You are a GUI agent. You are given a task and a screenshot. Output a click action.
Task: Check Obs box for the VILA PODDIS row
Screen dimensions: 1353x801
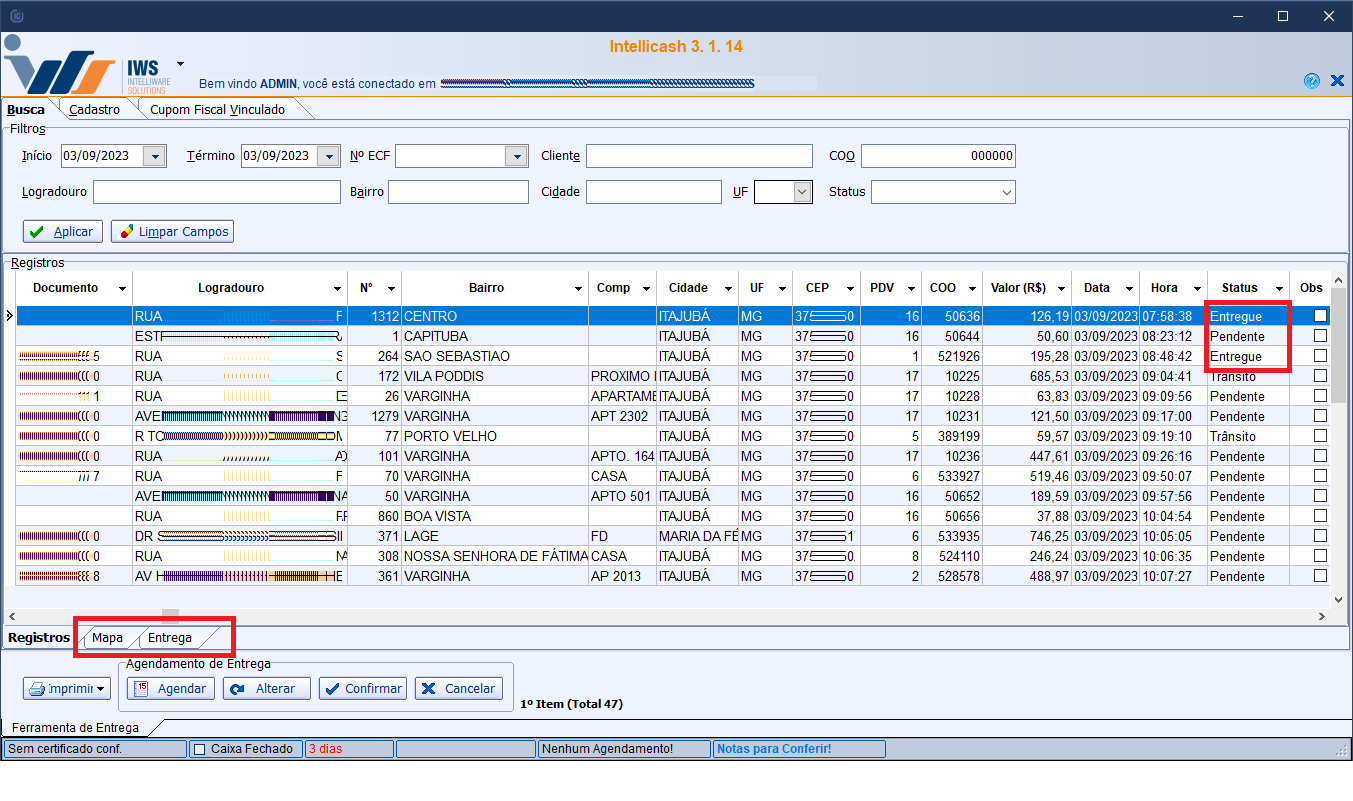[1320, 376]
